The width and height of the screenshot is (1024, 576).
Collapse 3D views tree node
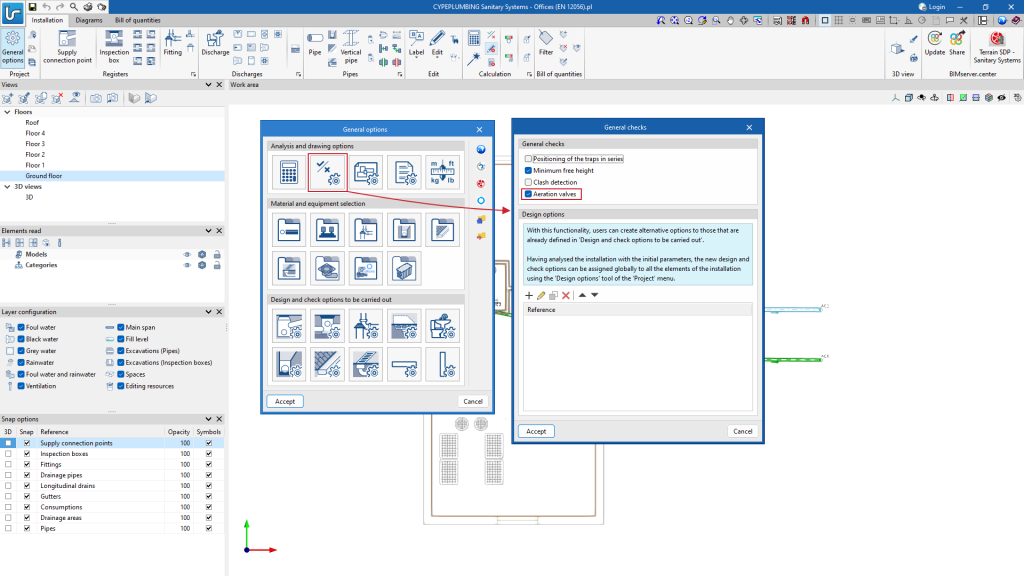[7, 187]
